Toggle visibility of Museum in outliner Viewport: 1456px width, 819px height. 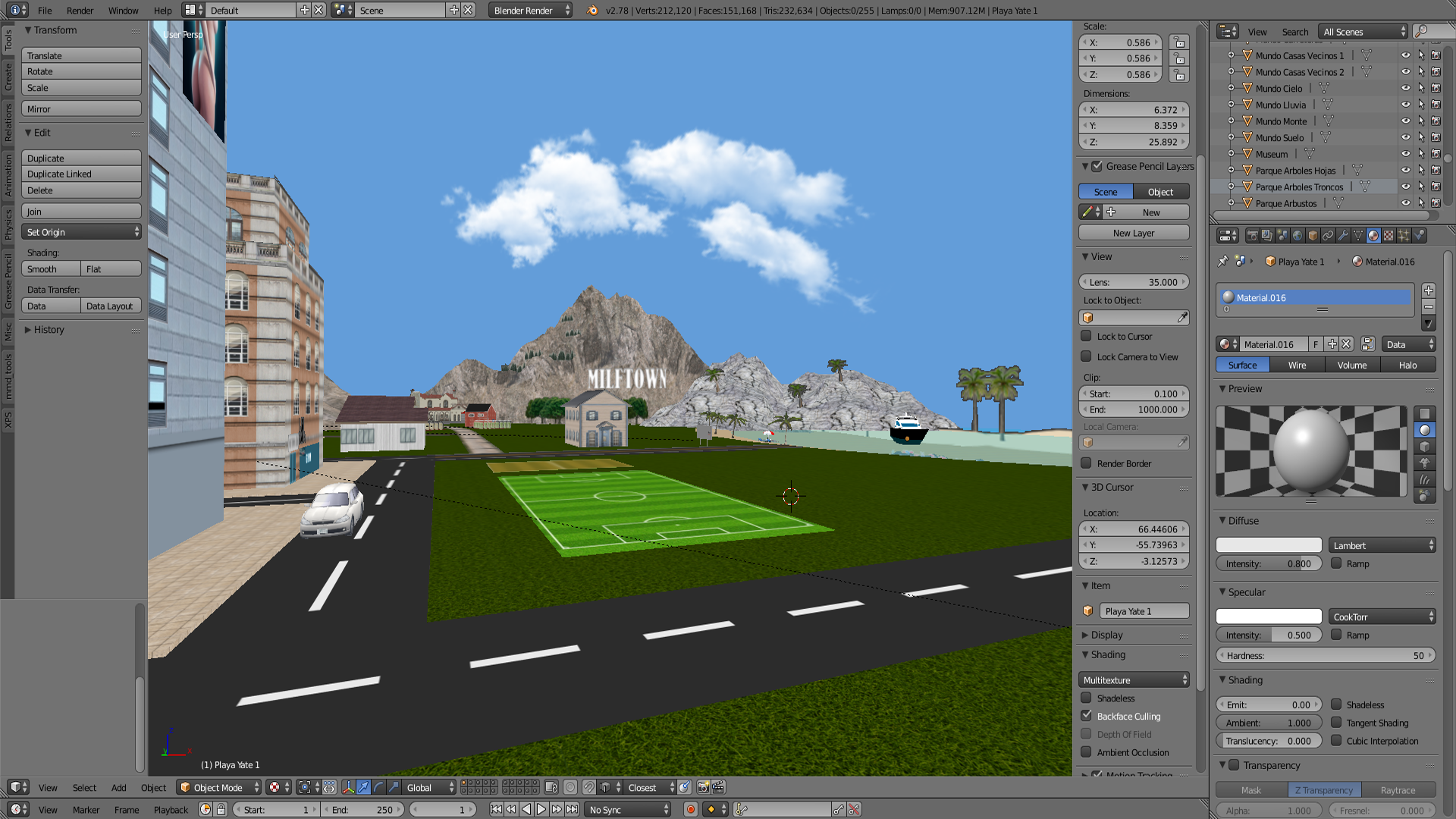pyautogui.click(x=1405, y=155)
